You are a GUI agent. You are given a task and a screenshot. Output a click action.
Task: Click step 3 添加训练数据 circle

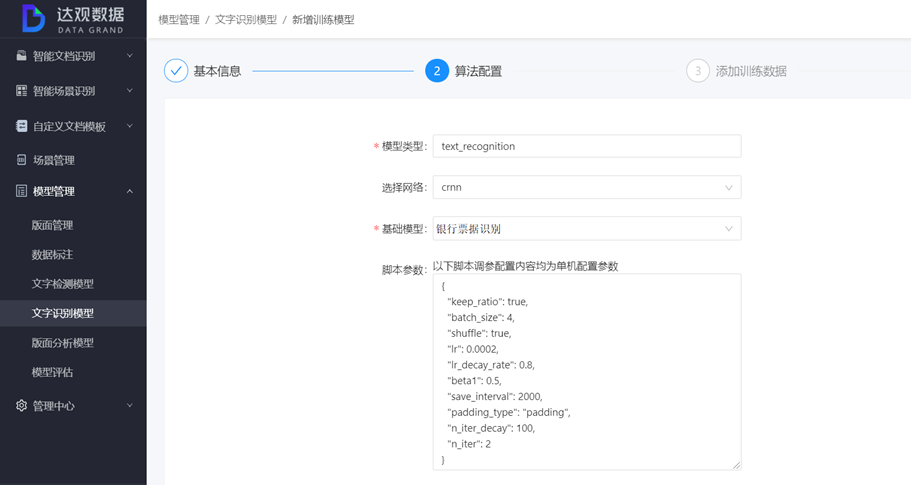click(x=697, y=71)
